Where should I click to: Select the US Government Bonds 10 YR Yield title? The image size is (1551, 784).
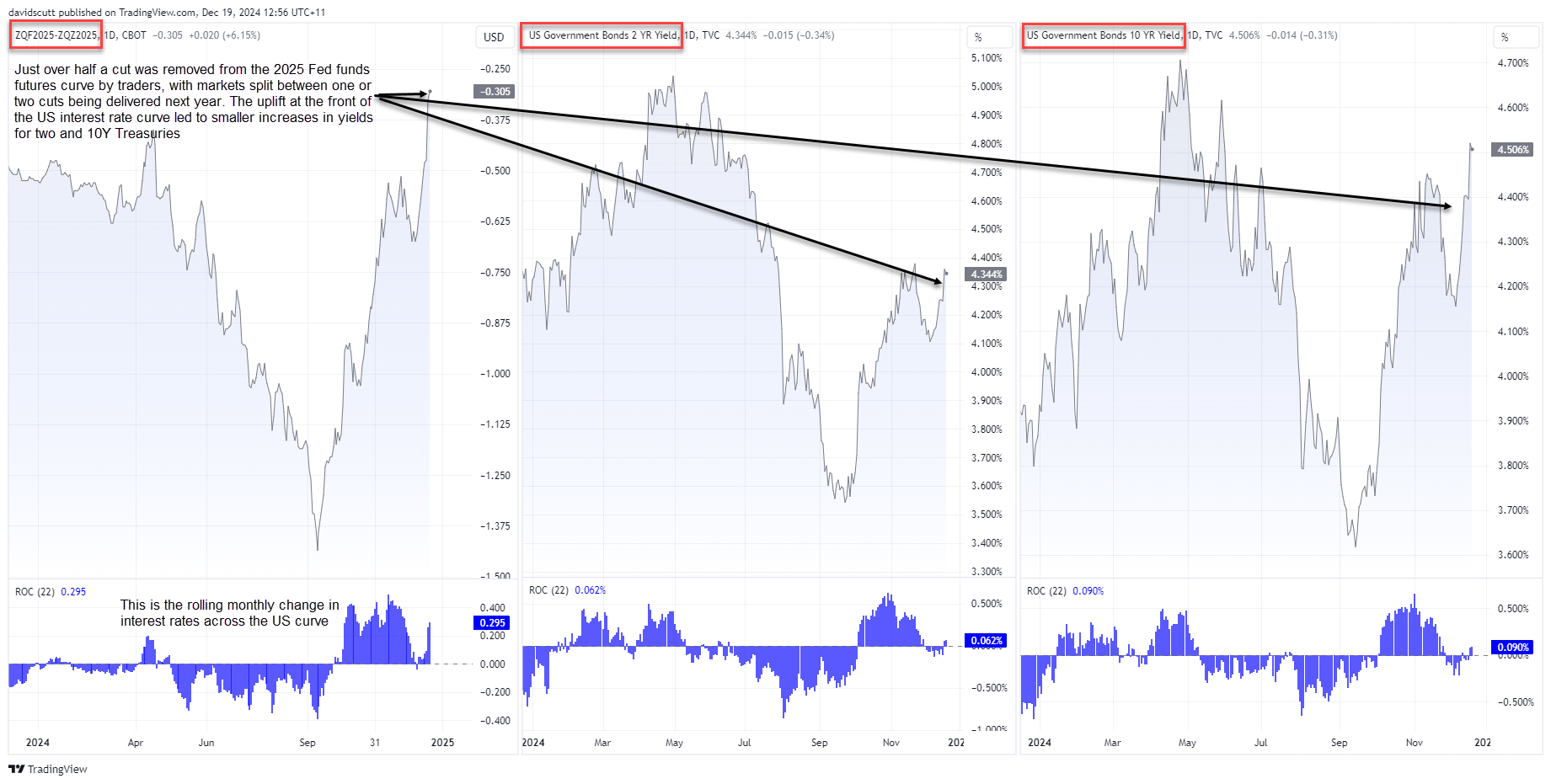click(1104, 35)
